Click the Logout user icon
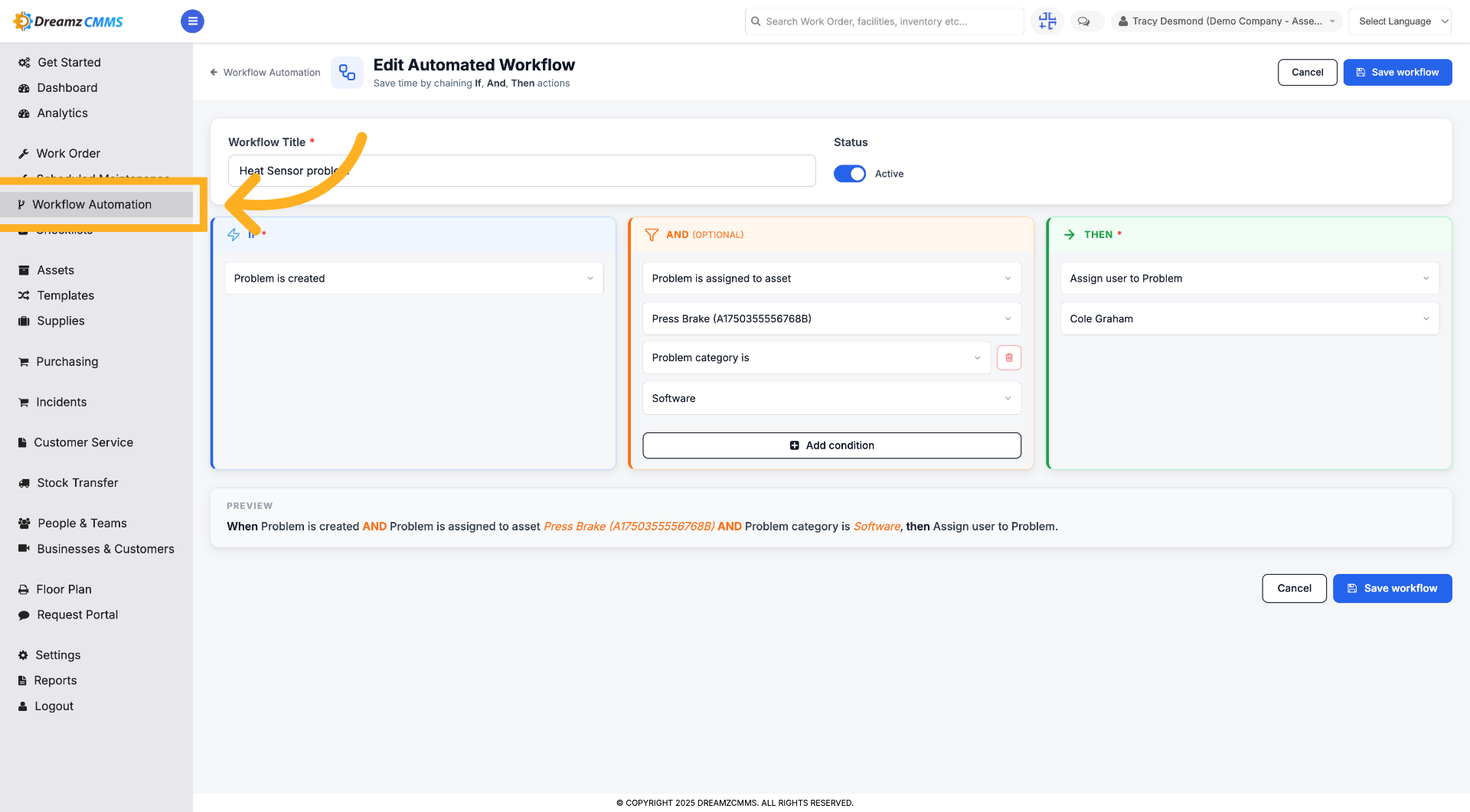Image resolution: width=1470 pixels, height=812 pixels. click(x=23, y=706)
